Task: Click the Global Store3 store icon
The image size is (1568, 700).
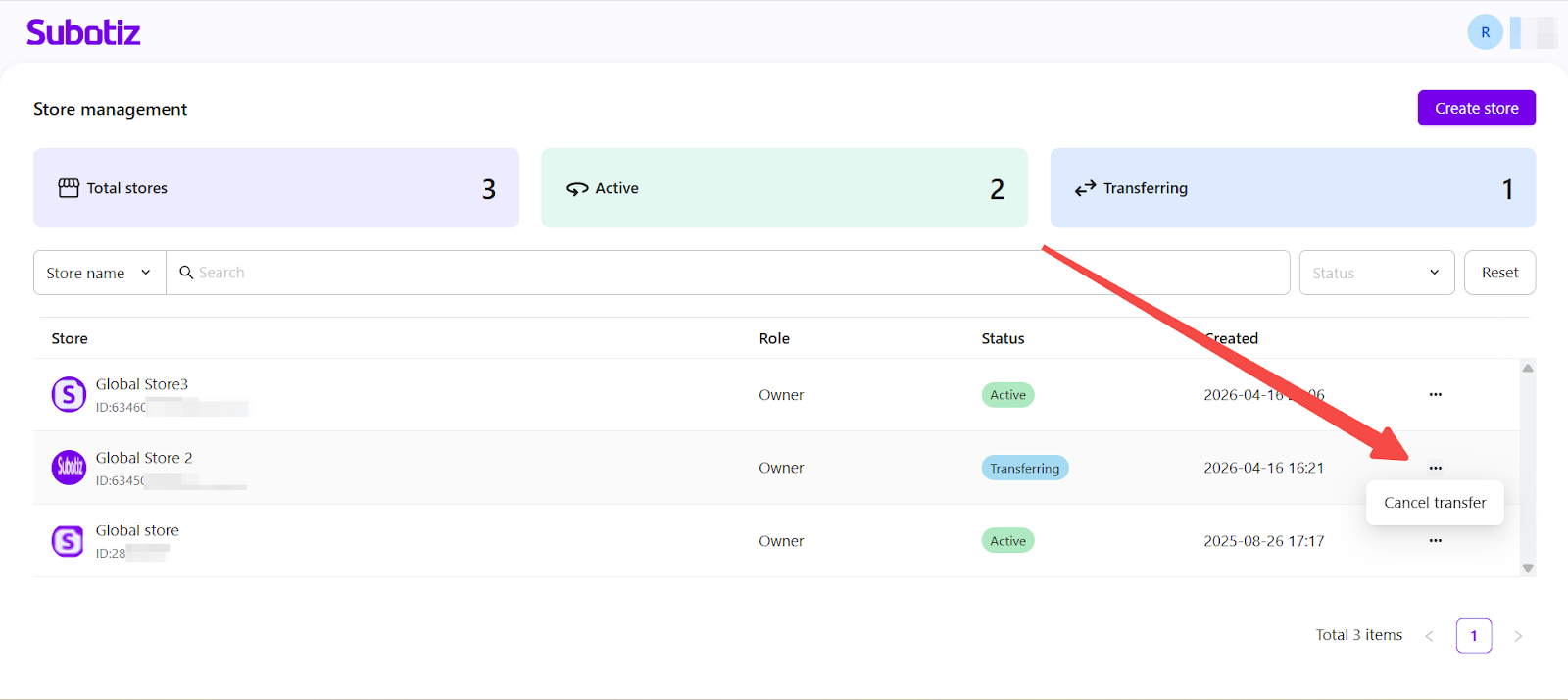Action: (69, 395)
